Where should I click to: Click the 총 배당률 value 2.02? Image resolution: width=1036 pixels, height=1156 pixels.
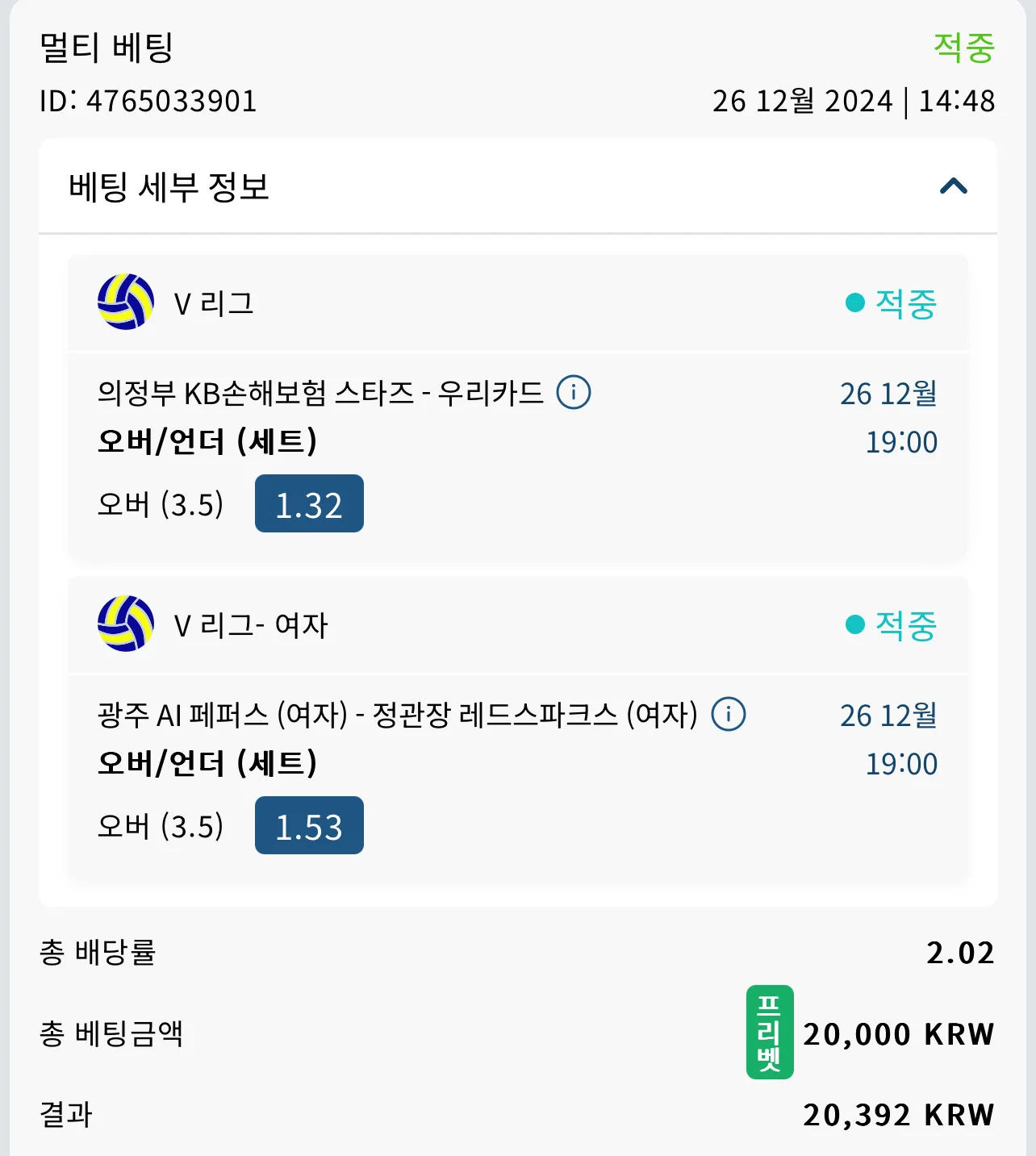click(960, 953)
